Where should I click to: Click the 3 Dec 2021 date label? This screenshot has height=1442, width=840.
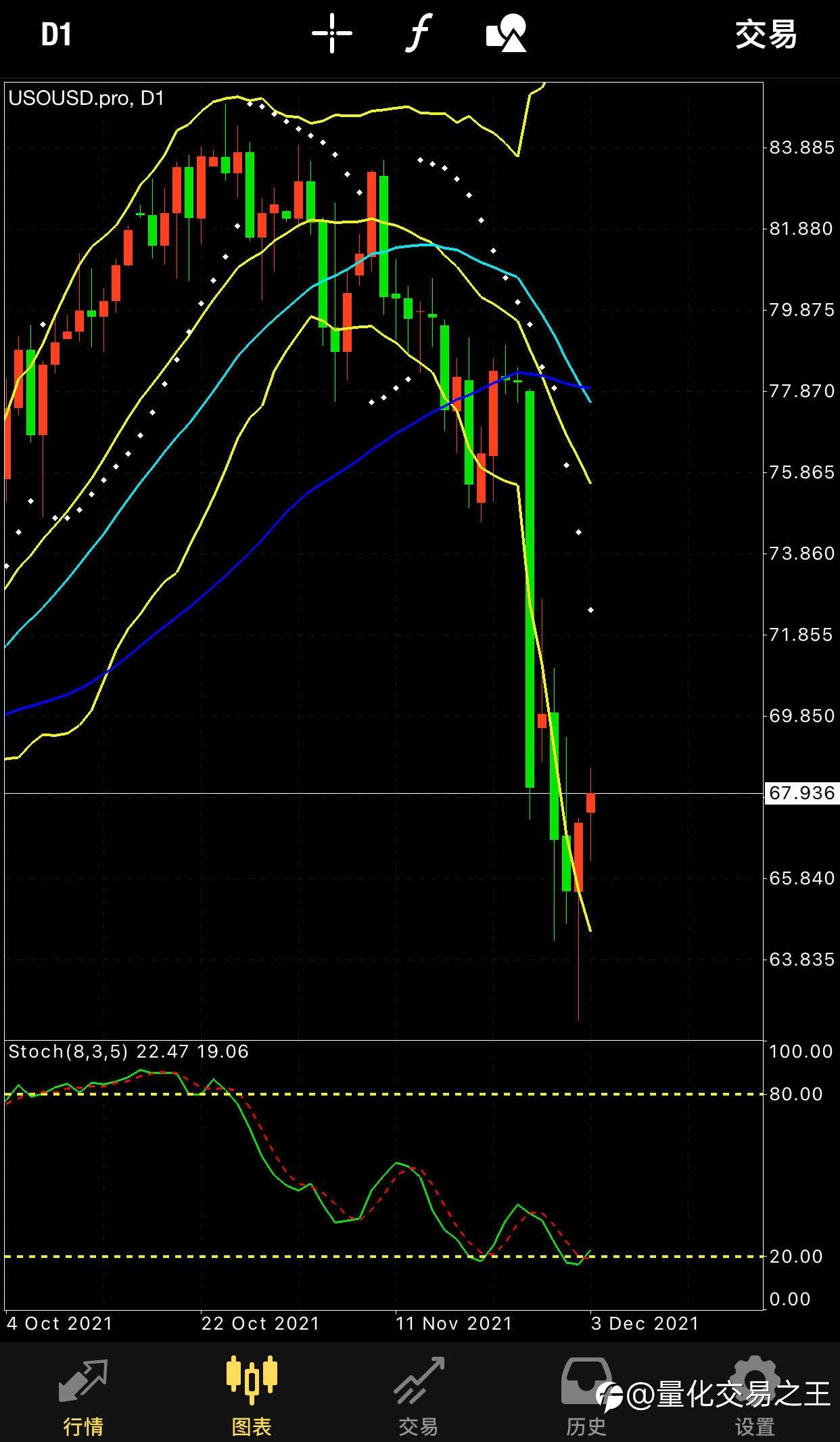pyautogui.click(x=645, y=1324)
